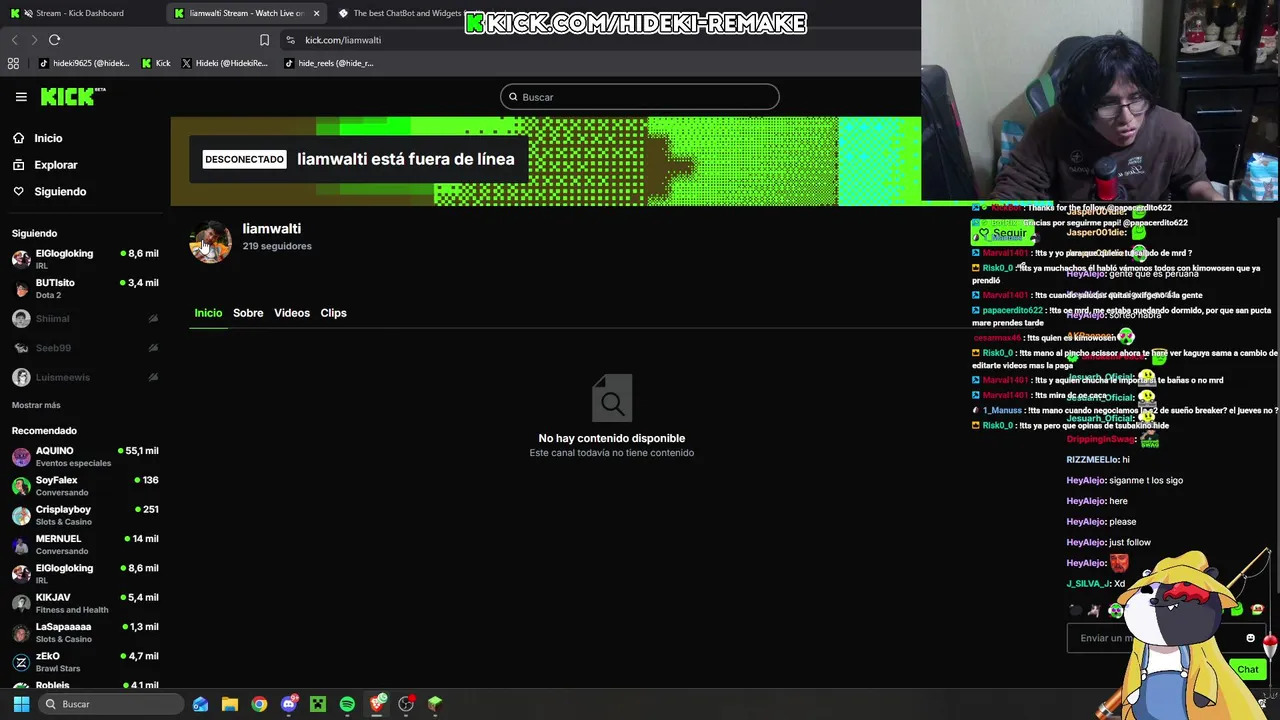Click the 219 seguidores text

coord(277,246)
